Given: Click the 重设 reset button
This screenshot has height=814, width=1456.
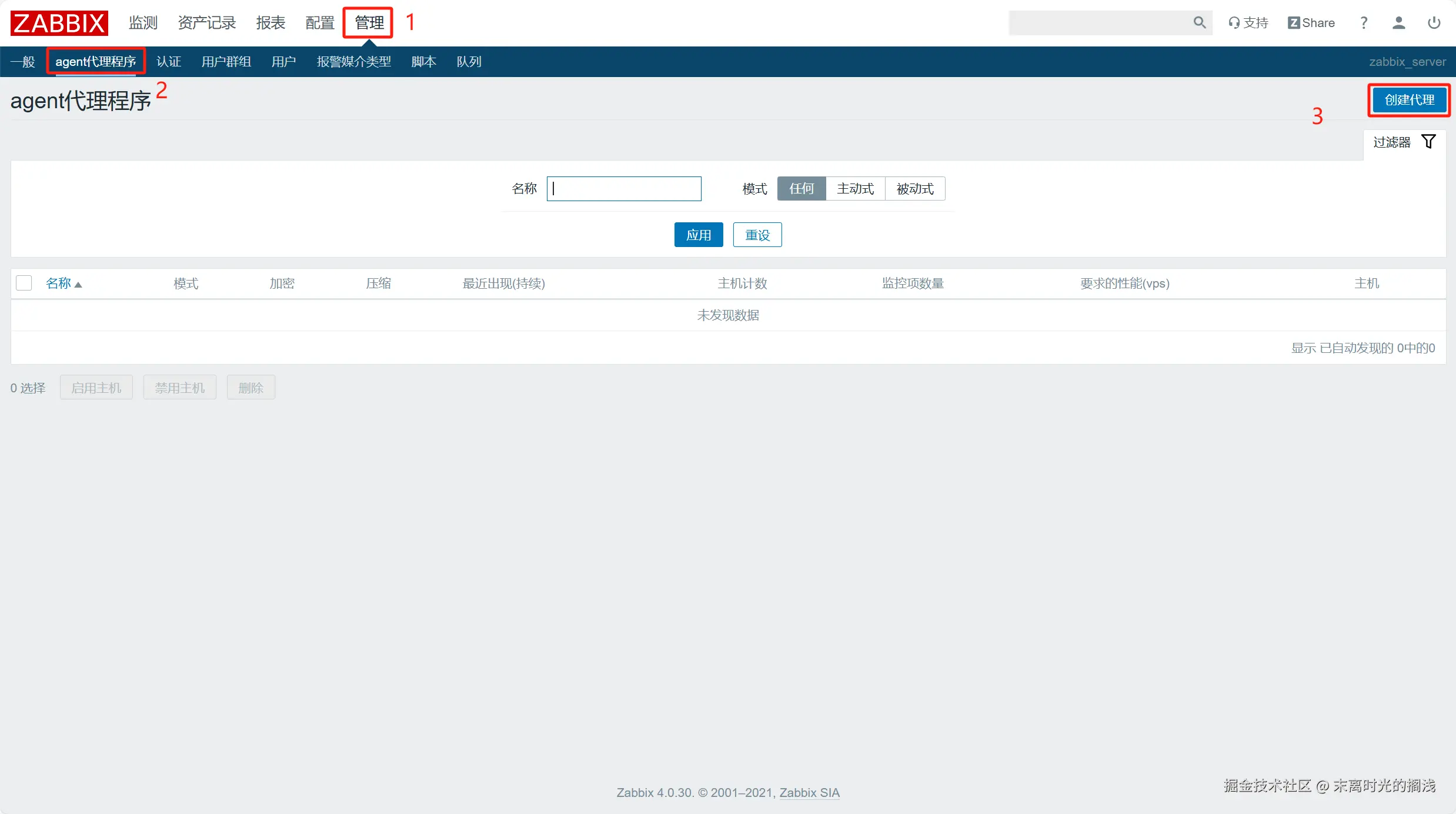Looking at the screenshot, I should coord(757,235).
